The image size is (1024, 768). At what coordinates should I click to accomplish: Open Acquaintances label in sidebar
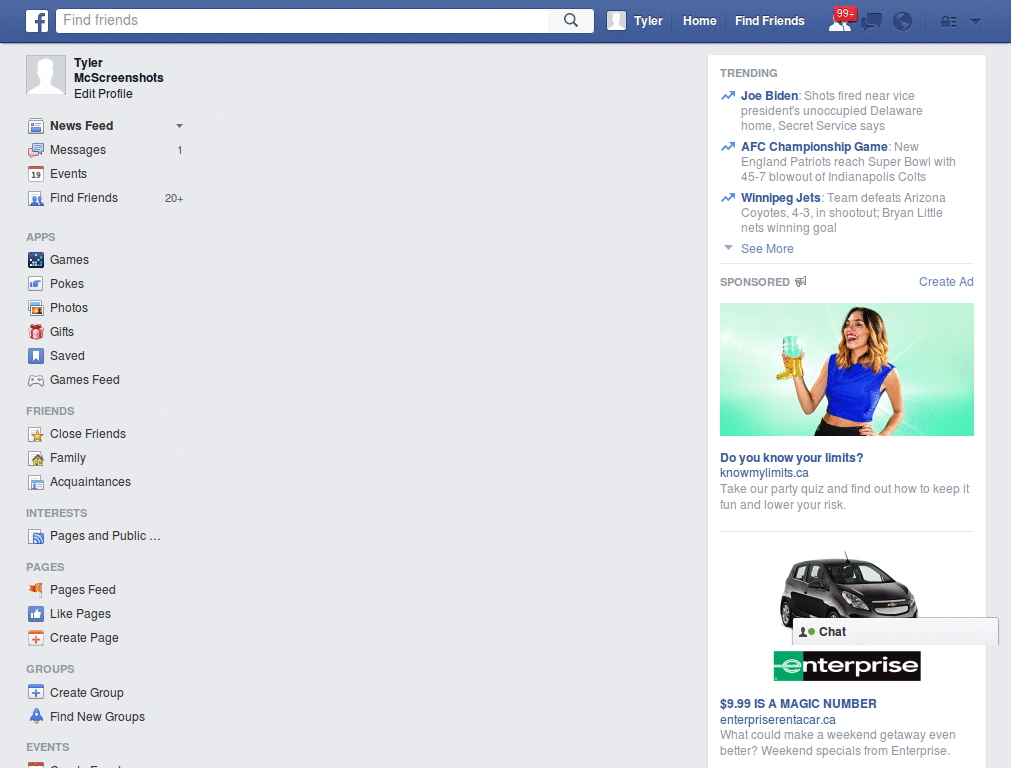[x=90, y=482]
